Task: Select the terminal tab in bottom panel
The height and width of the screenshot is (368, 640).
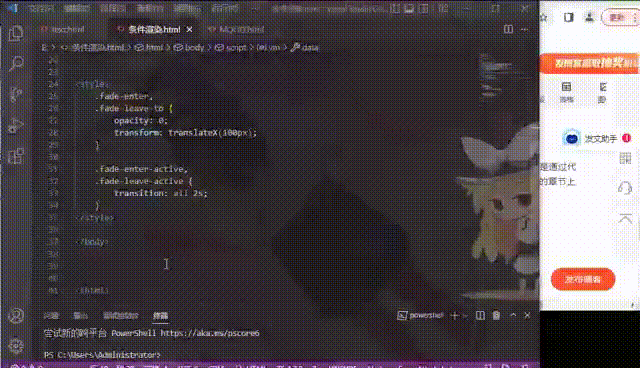Action: click(x=160, y=315)
